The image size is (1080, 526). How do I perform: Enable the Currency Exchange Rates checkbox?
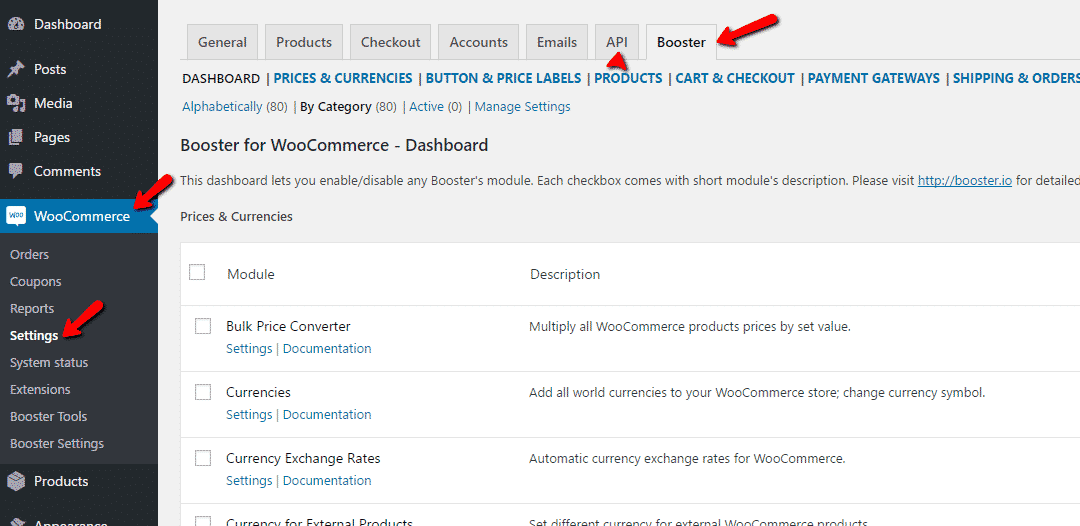coord(202,458)
